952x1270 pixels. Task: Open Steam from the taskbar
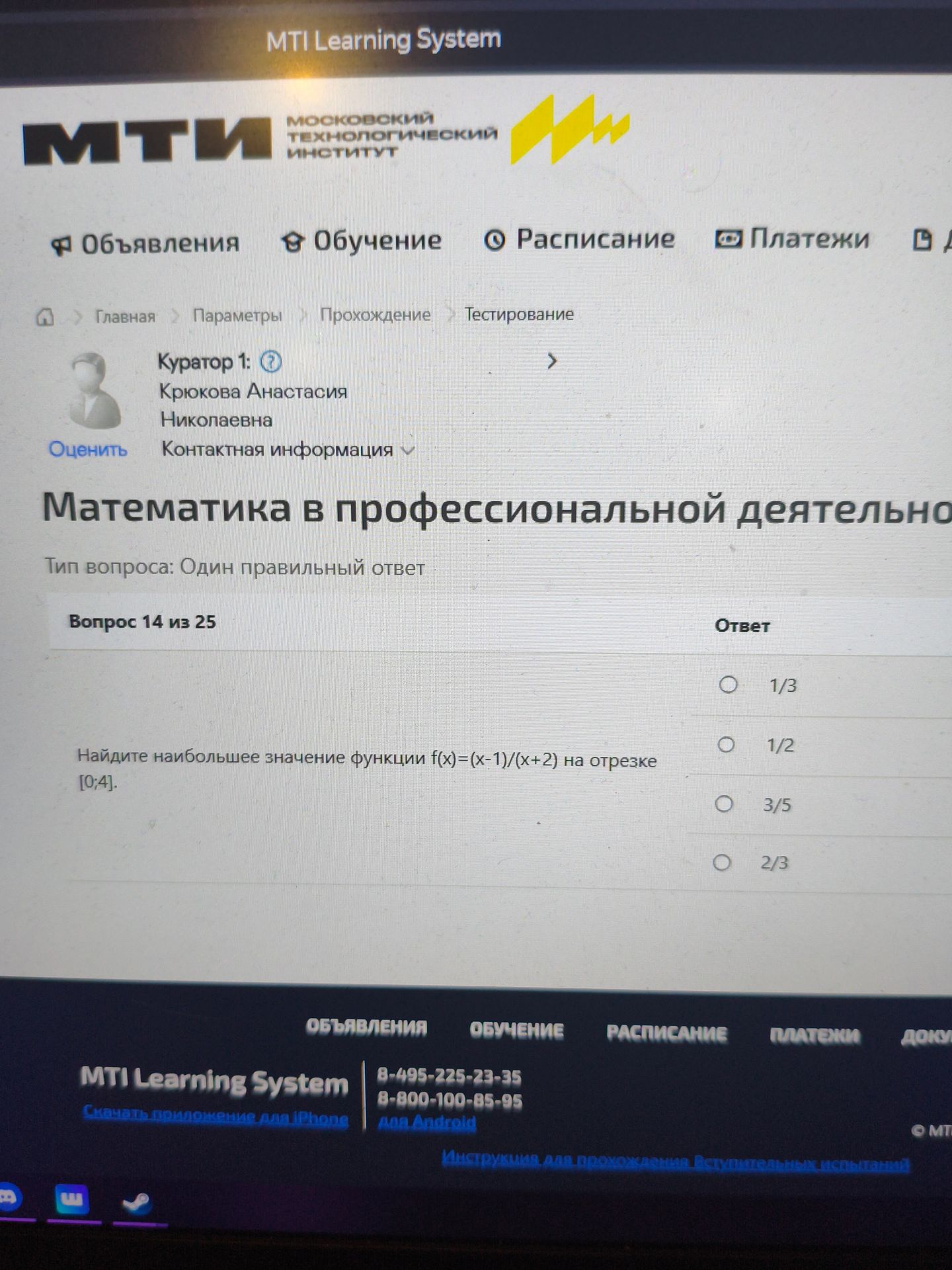(x=138, y=1203)
